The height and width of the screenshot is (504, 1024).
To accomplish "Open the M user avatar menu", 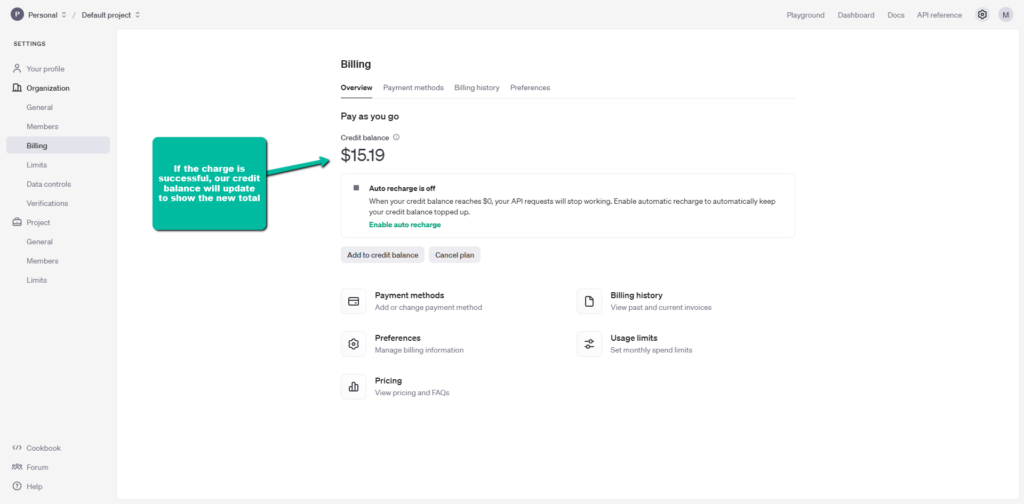I will [1006, 14].
